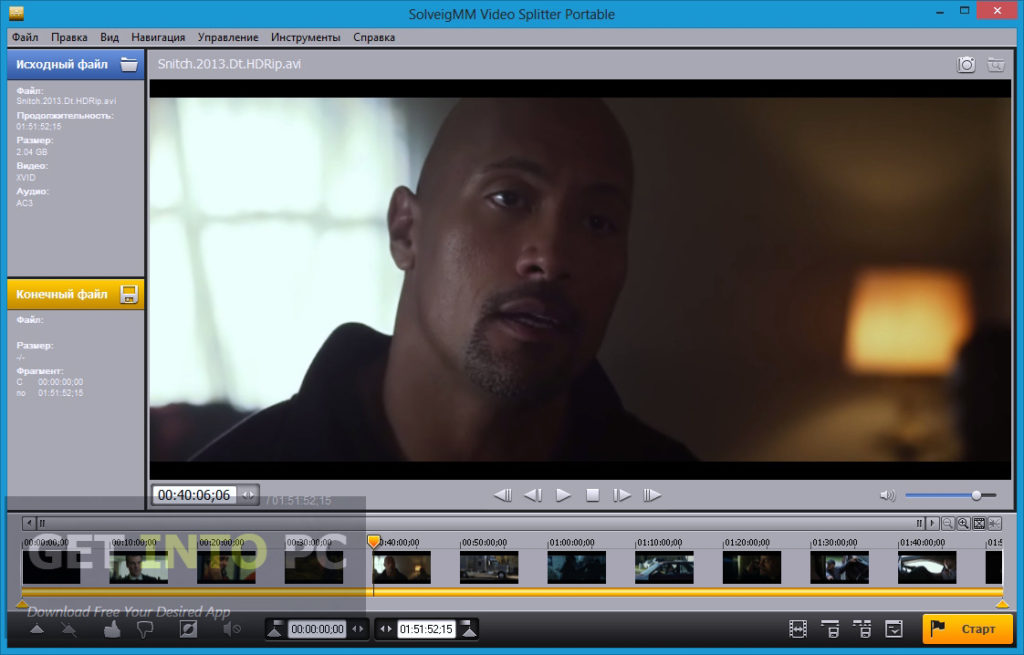Open the Управление menu
The height and width of the screenshot is (655, 1024).
pos(228,37)
